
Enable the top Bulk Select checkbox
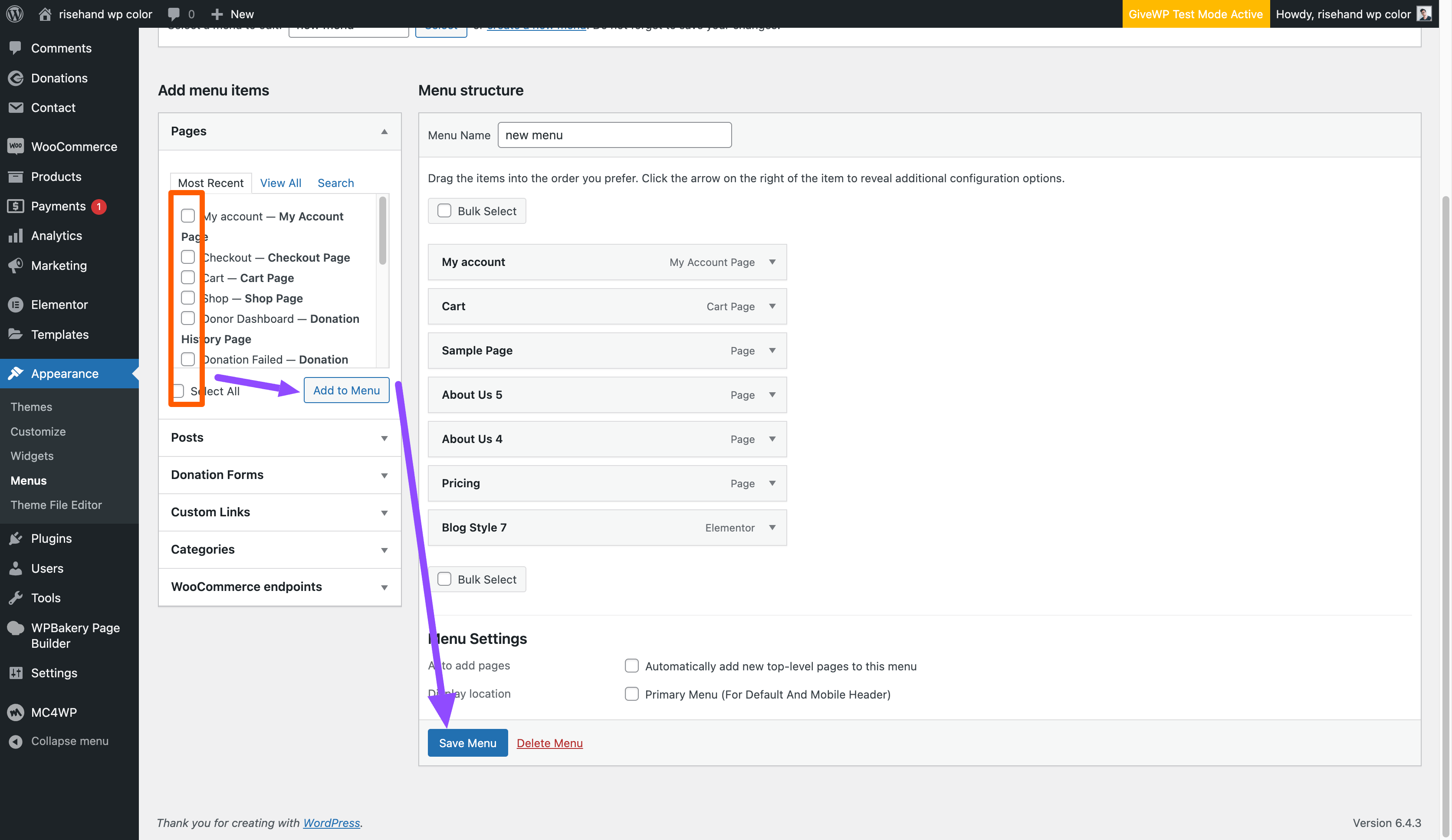pos(444,211)
